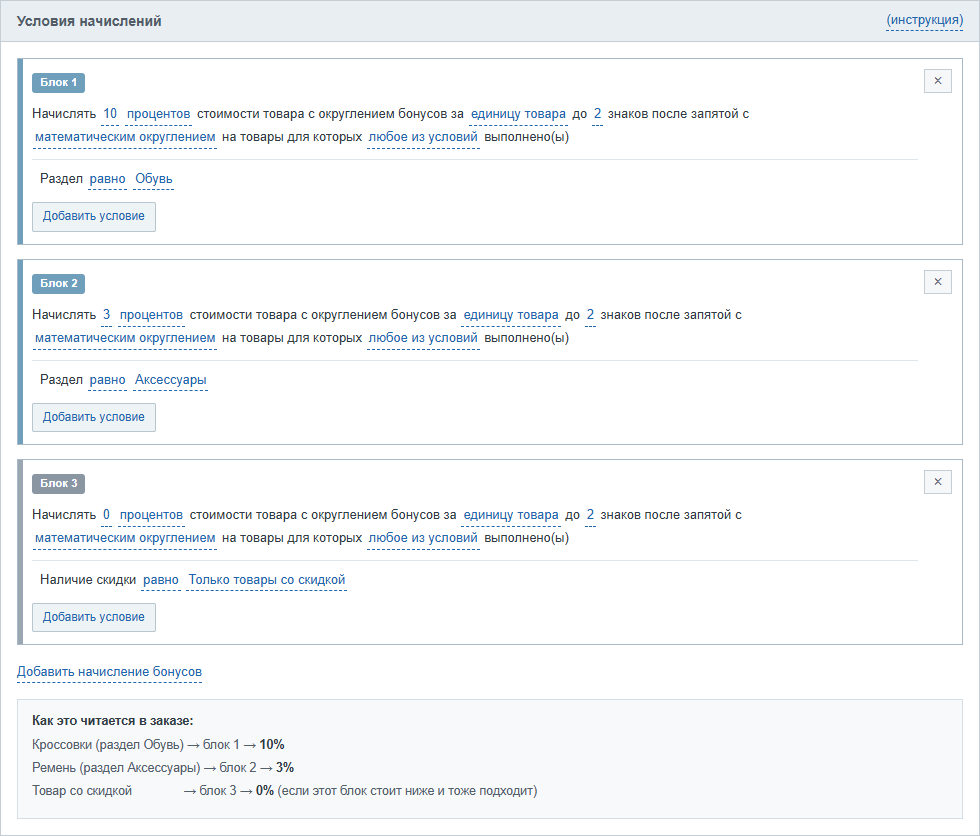
Task: Switch любое из условий in Блок 3
Action: click(x=423, y=538)
